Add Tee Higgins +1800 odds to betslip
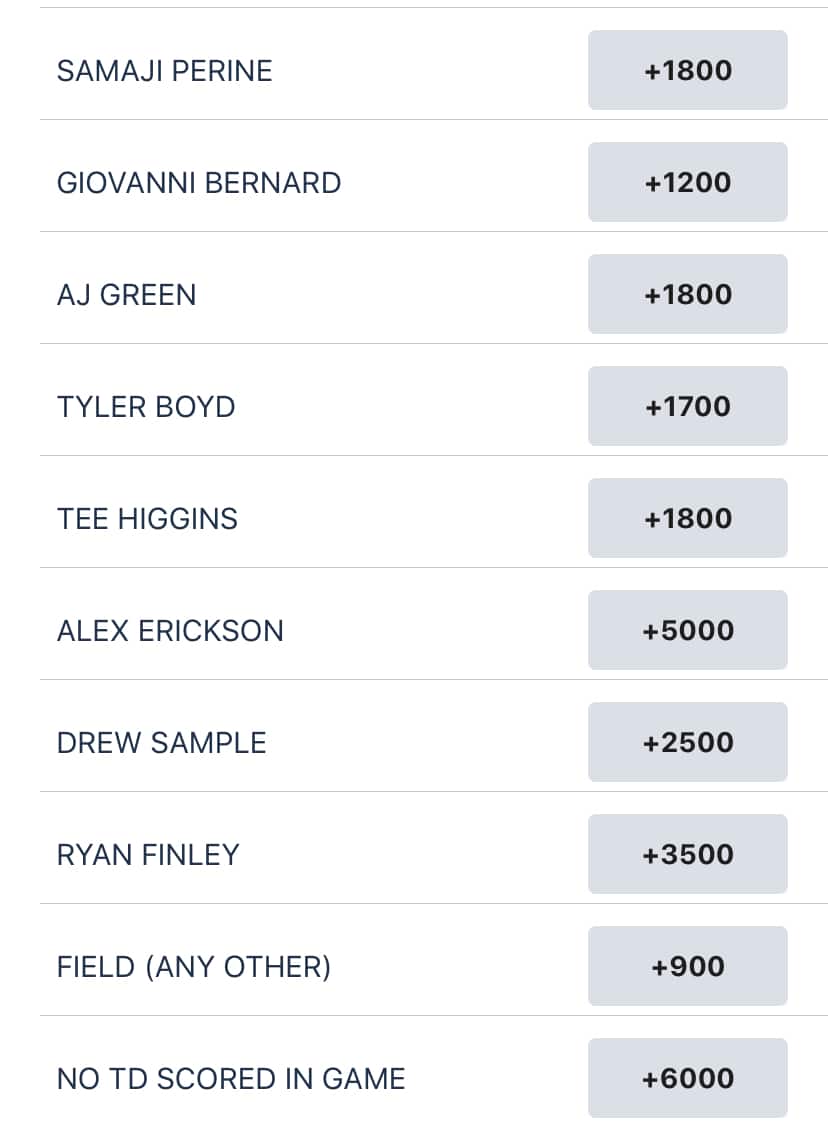This screenshot has height=1128, width=828. coord(688,518)
